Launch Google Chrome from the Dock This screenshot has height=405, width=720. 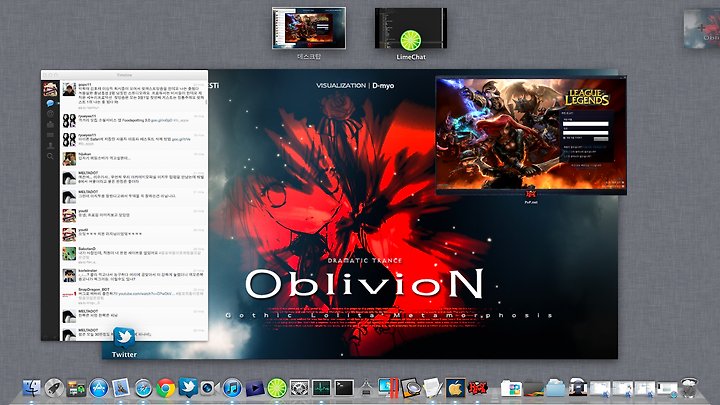point(165,388)
